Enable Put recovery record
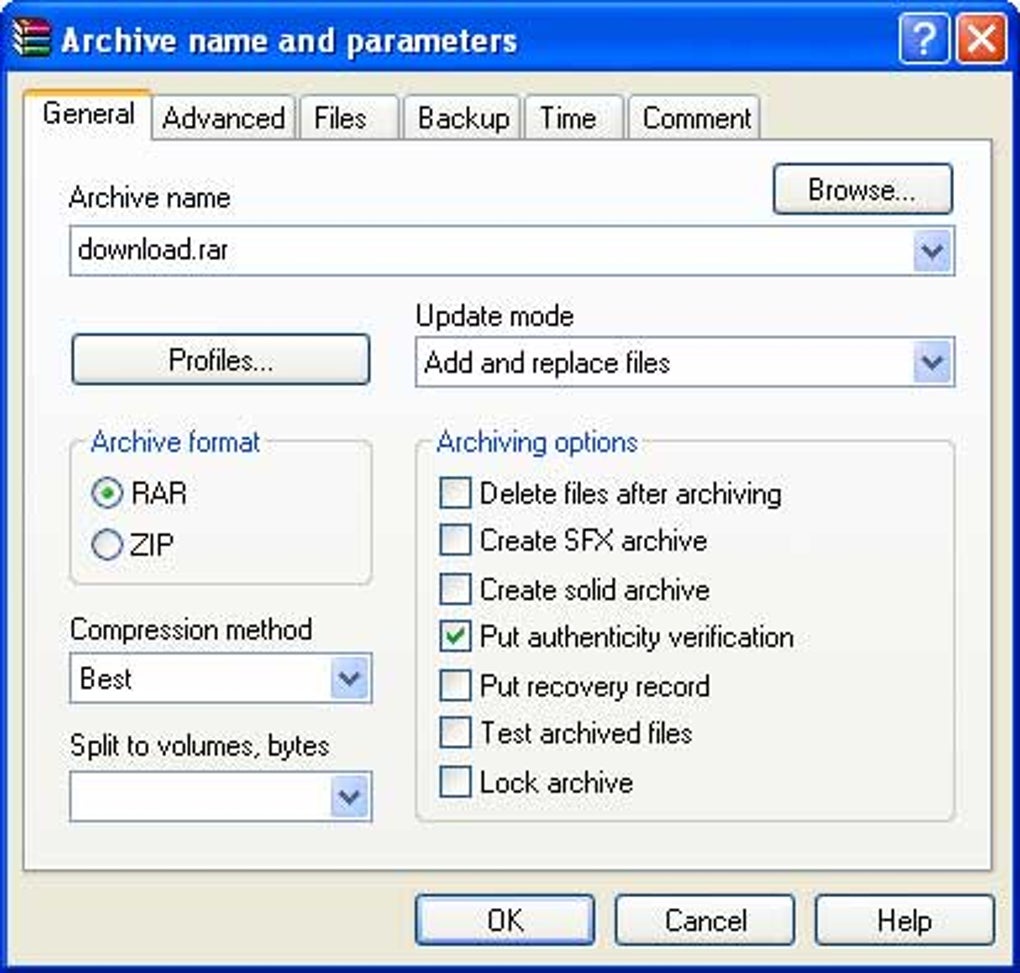This screenshot has height=973, width=1020. 455,686
